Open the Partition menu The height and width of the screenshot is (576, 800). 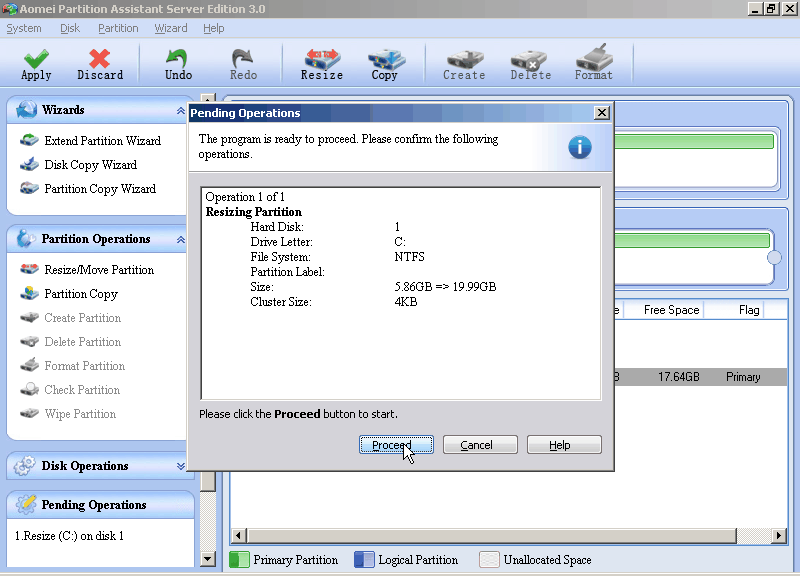(118, 28)
